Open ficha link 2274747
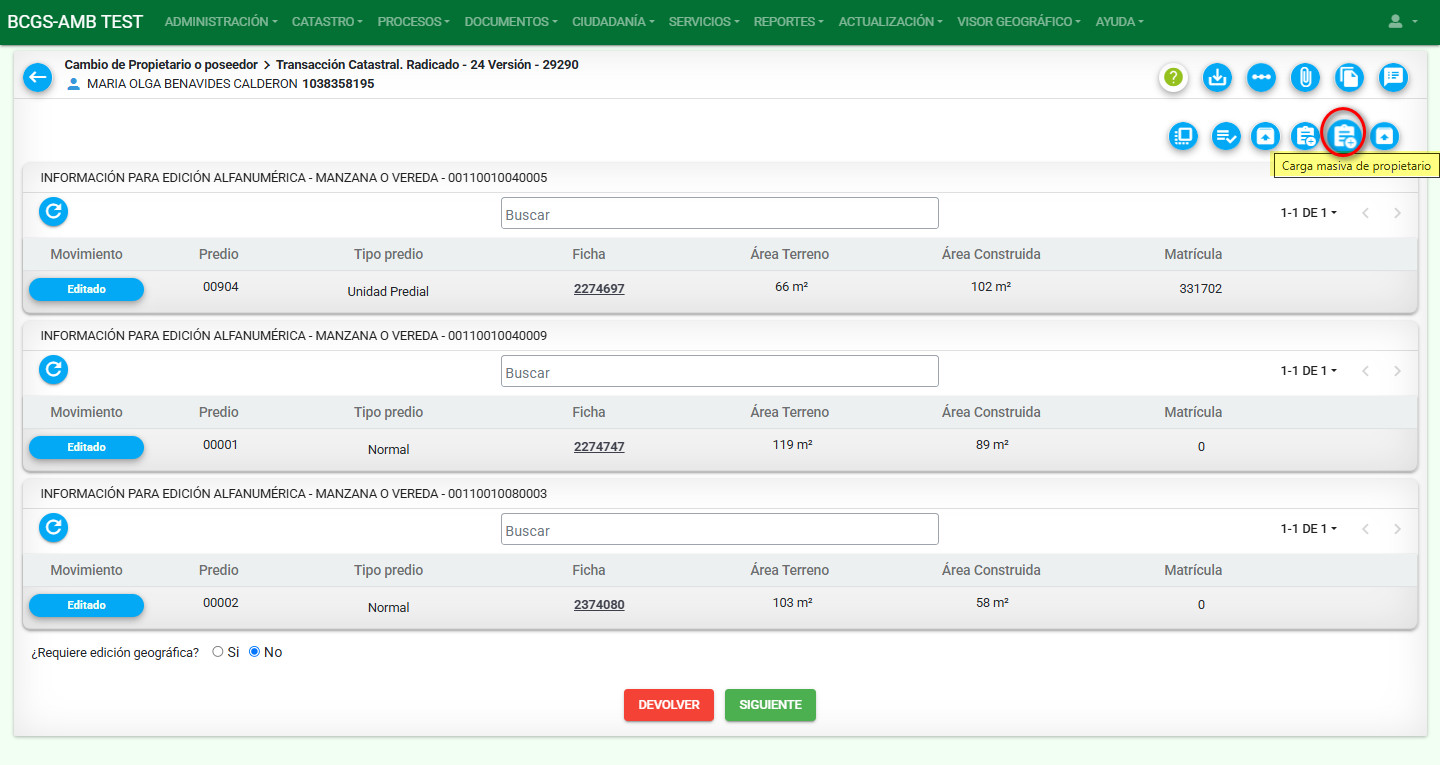Viewport: 1440px width, 765px height. coord(599,447)
